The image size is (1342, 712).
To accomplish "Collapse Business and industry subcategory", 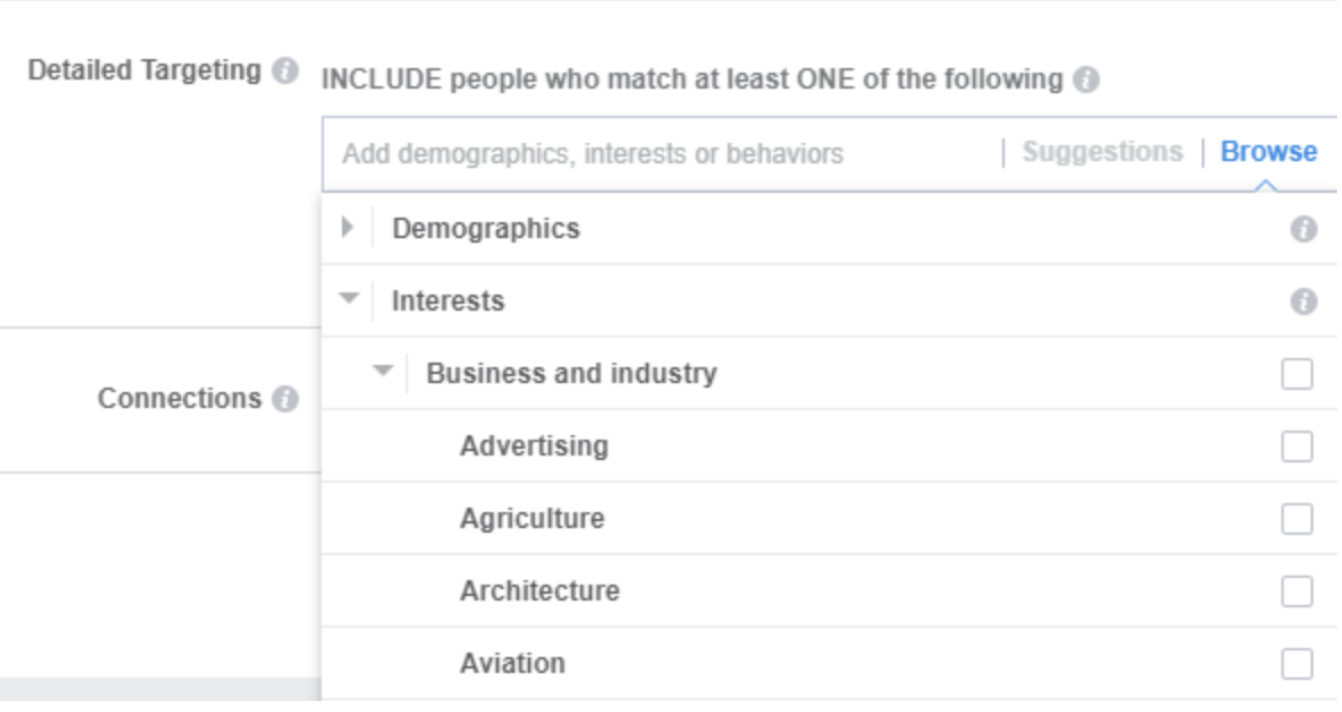I will click(383, 371).
